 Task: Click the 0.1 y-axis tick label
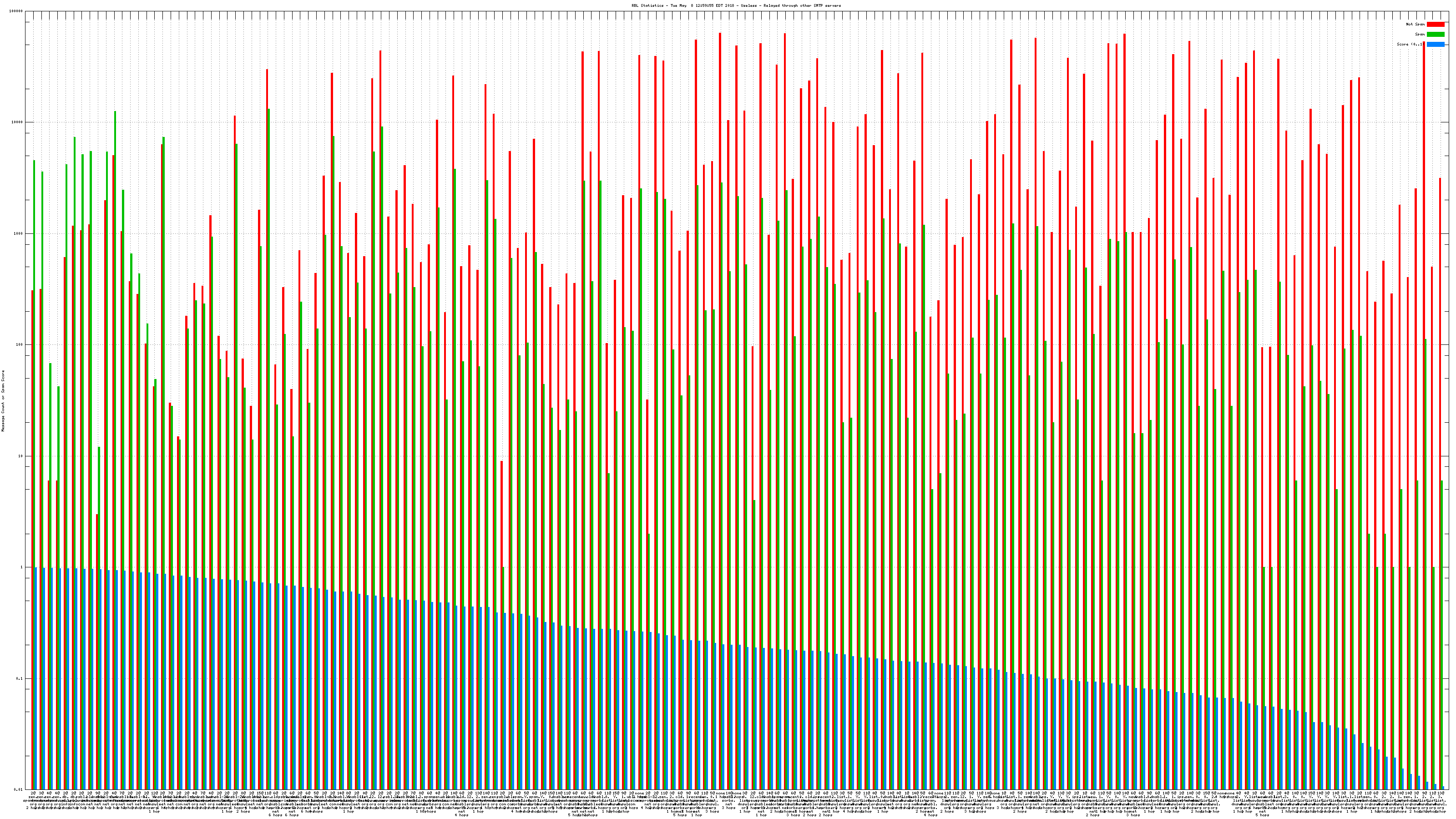pyautogui.click(x=20, y=679)
